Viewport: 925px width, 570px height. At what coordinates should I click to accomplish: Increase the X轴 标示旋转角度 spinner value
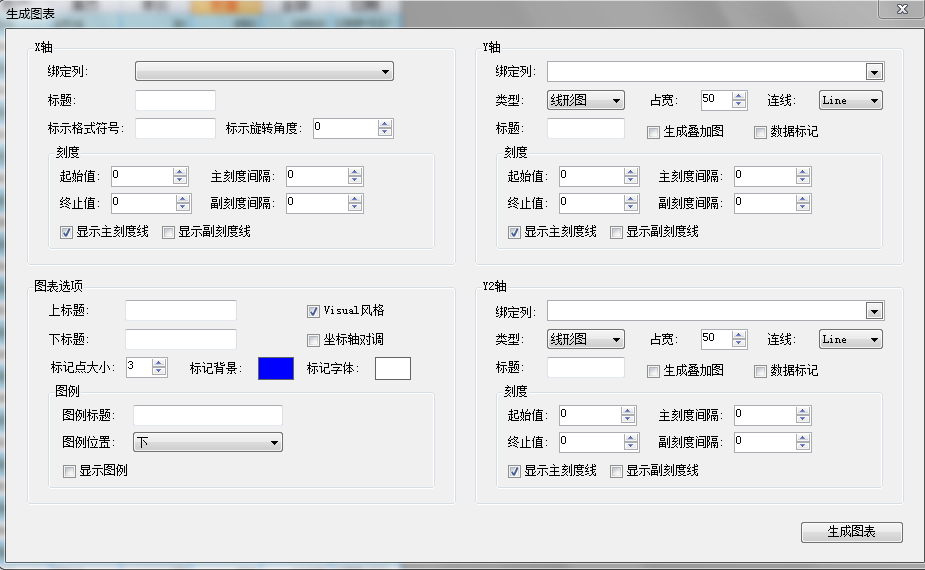385,124
